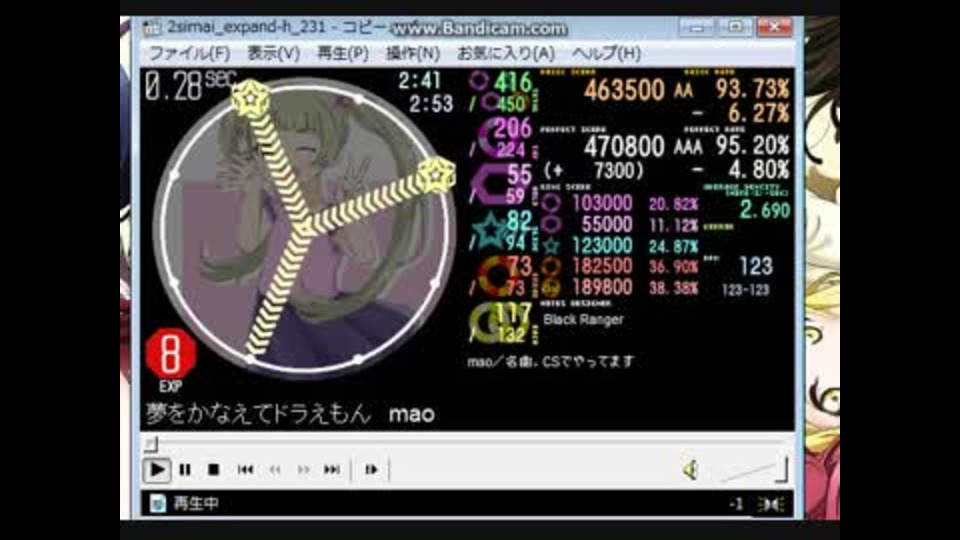Open the 表示(V) menu

click(274, 53)
